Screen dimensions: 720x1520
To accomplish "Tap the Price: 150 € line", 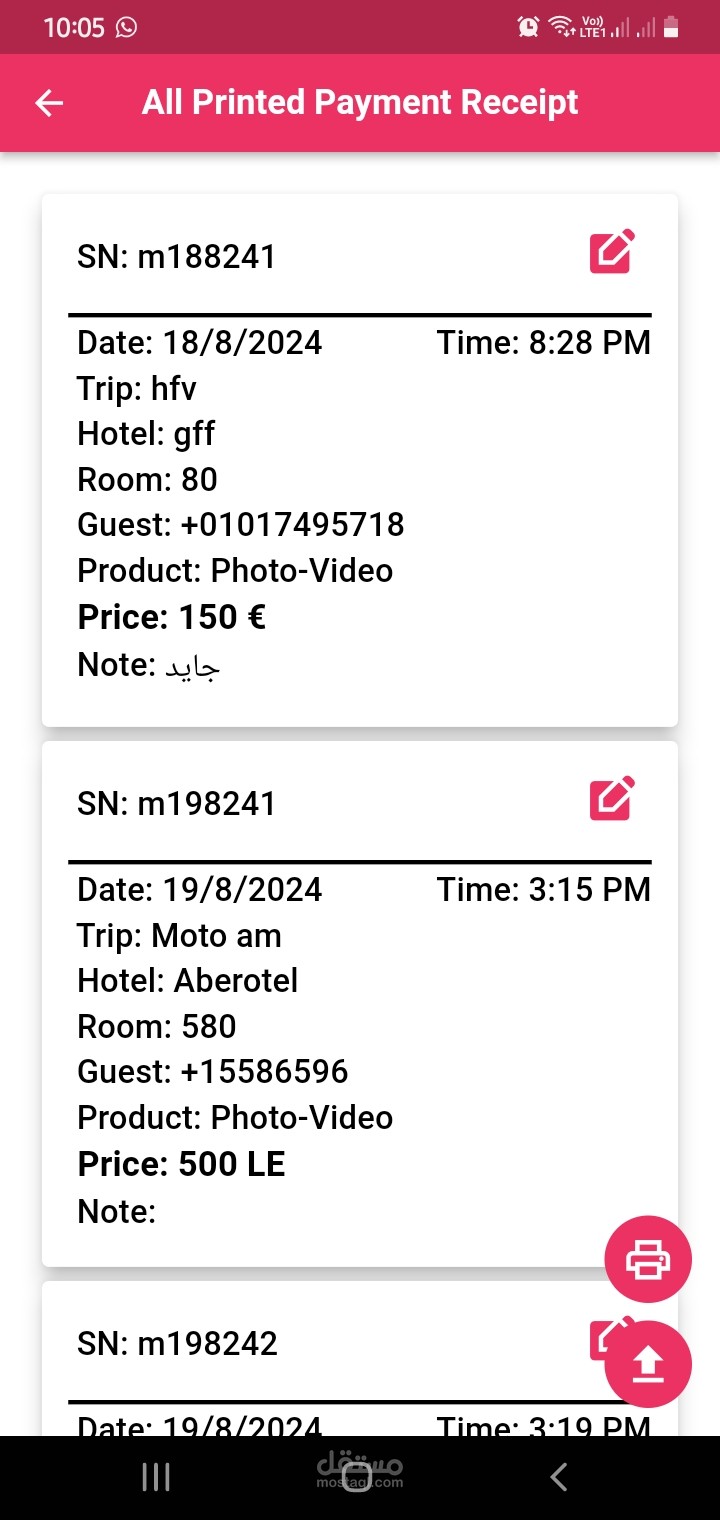I will [x=172, y=618].
